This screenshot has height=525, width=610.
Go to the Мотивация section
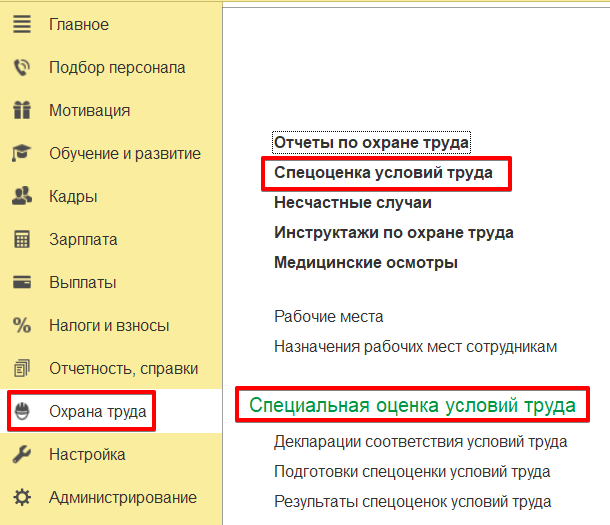tap(89, 110)
